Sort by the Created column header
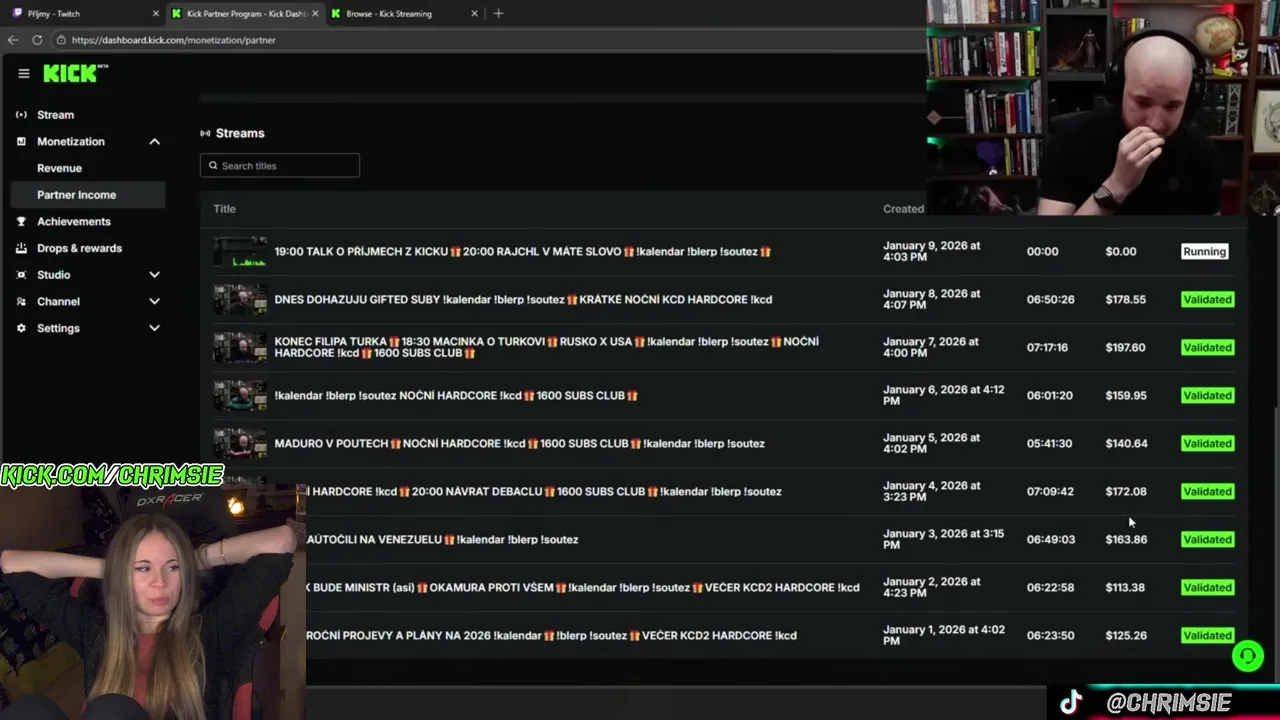The height and width of the screenshot is (720, 1280). click(903, 209)
